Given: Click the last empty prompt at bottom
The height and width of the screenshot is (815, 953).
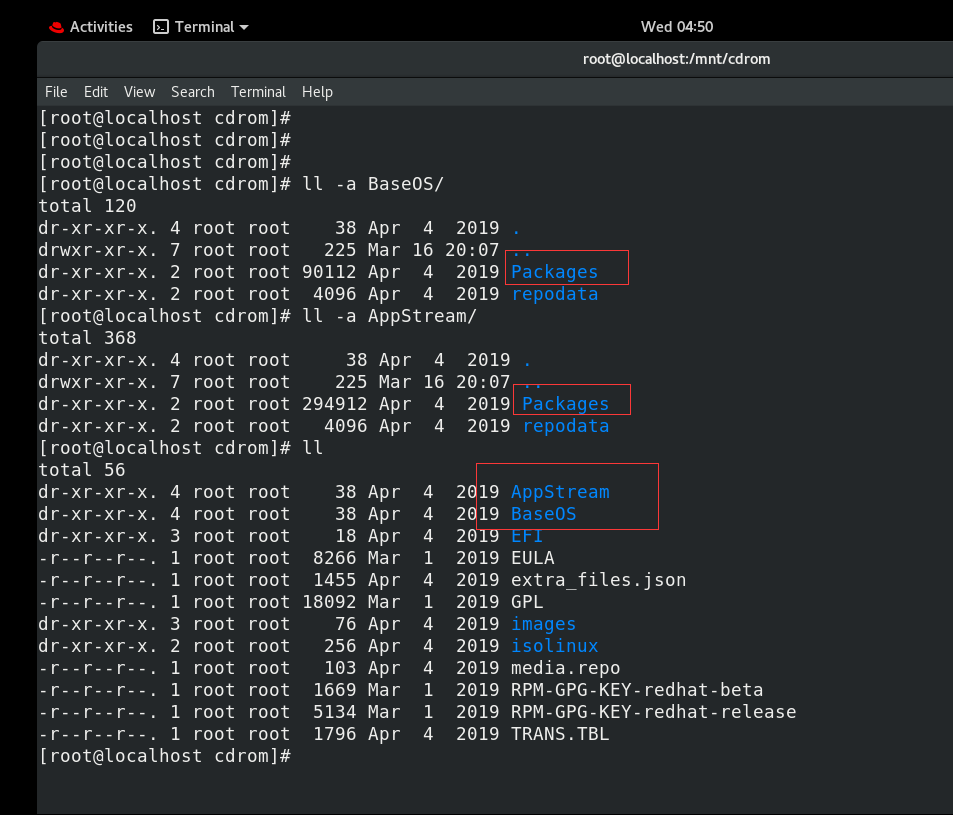Looking at the screenshot, I should tap(165, 756).
